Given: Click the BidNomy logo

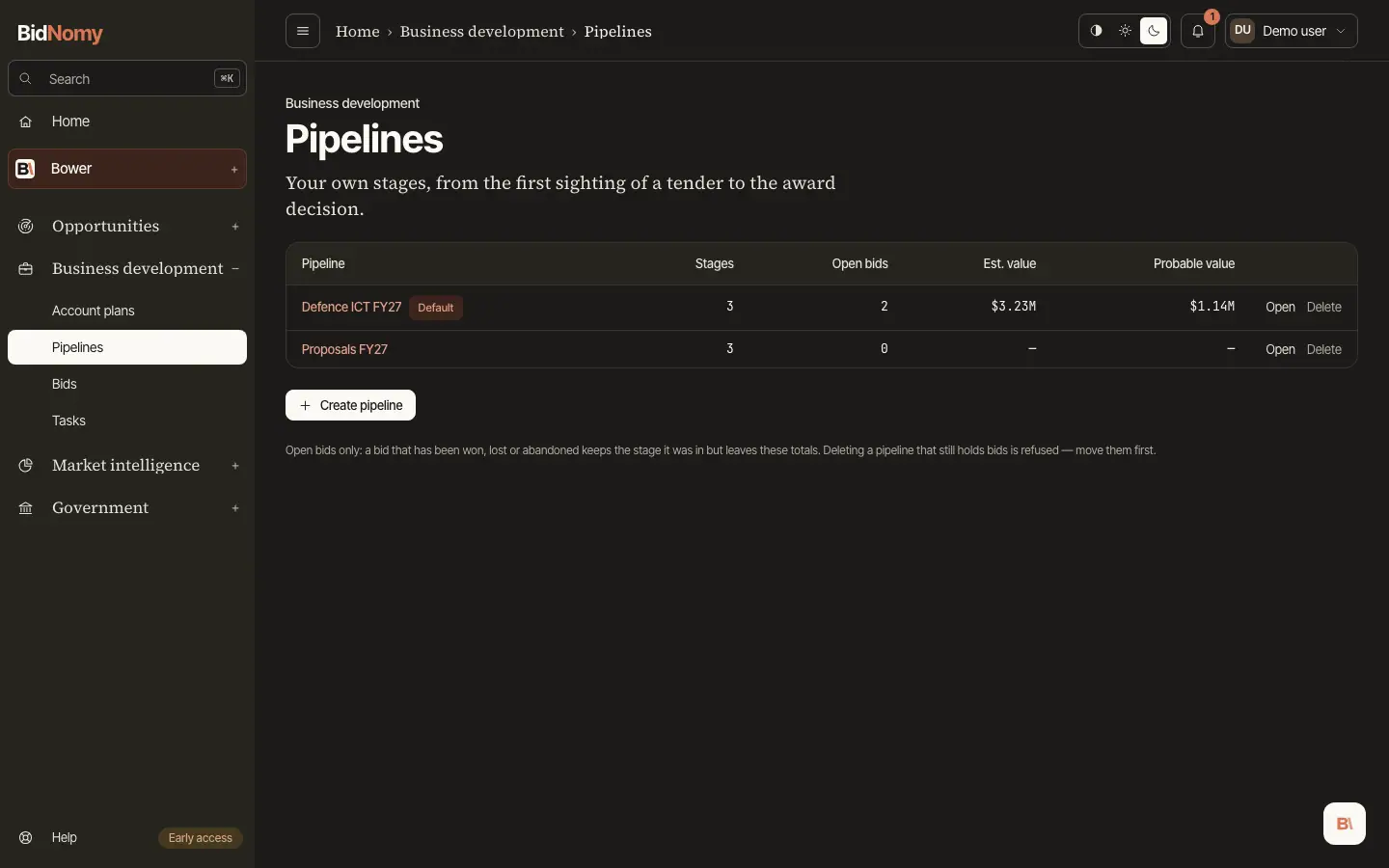Looking at the screenshot, I should point(60,34).
